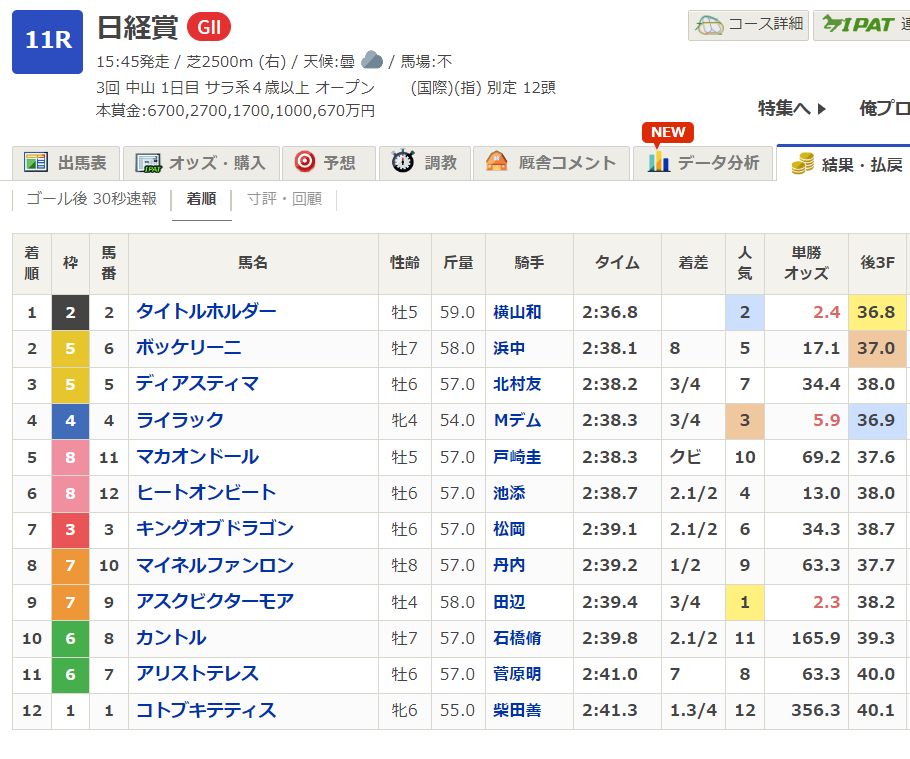Screen dimensions: 910x759
Task: Open jockey Mデム profile link
Action: (517, 421)
